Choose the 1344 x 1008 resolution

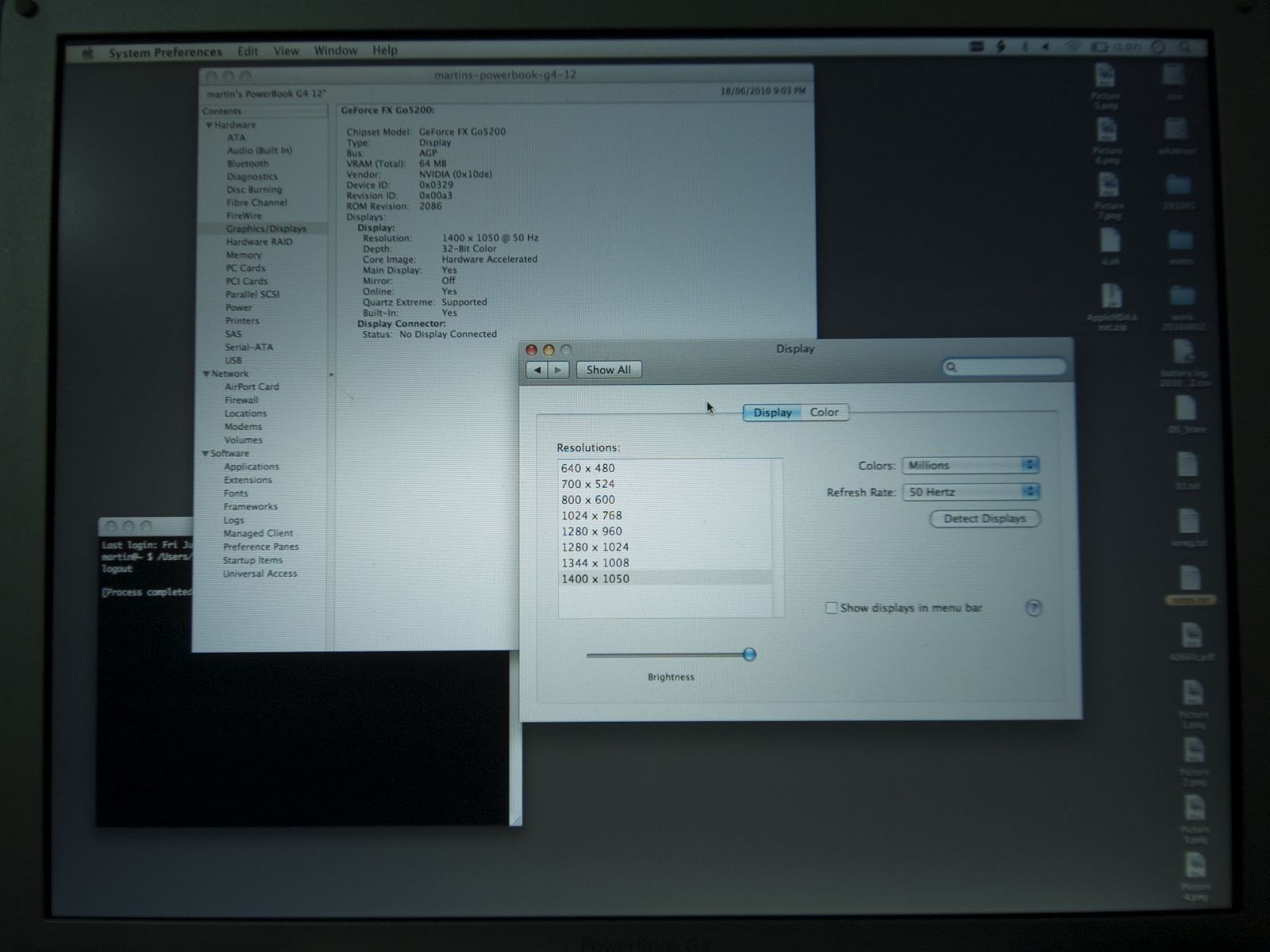pos(665,563)
